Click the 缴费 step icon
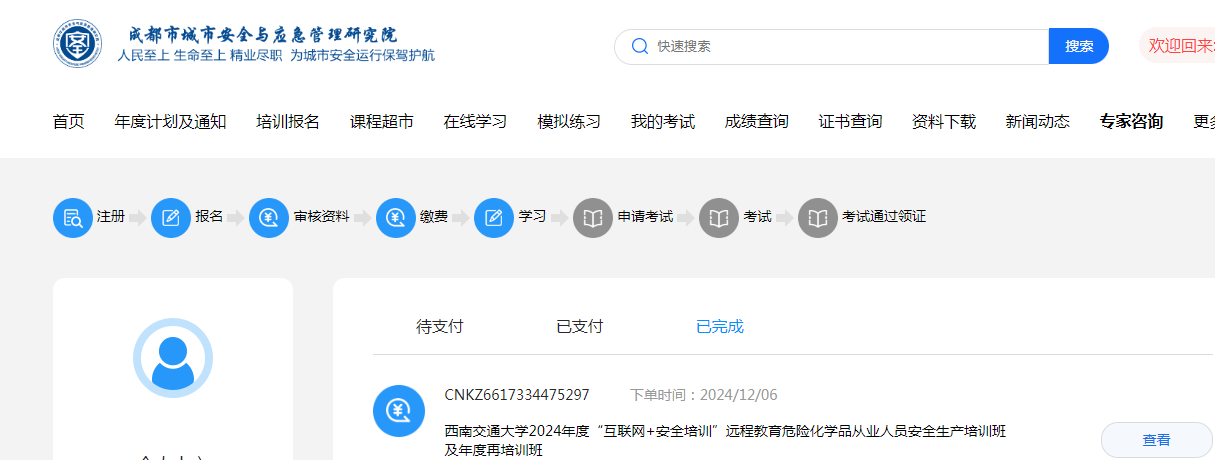1215x460 pixels. [x=396, y=218]
